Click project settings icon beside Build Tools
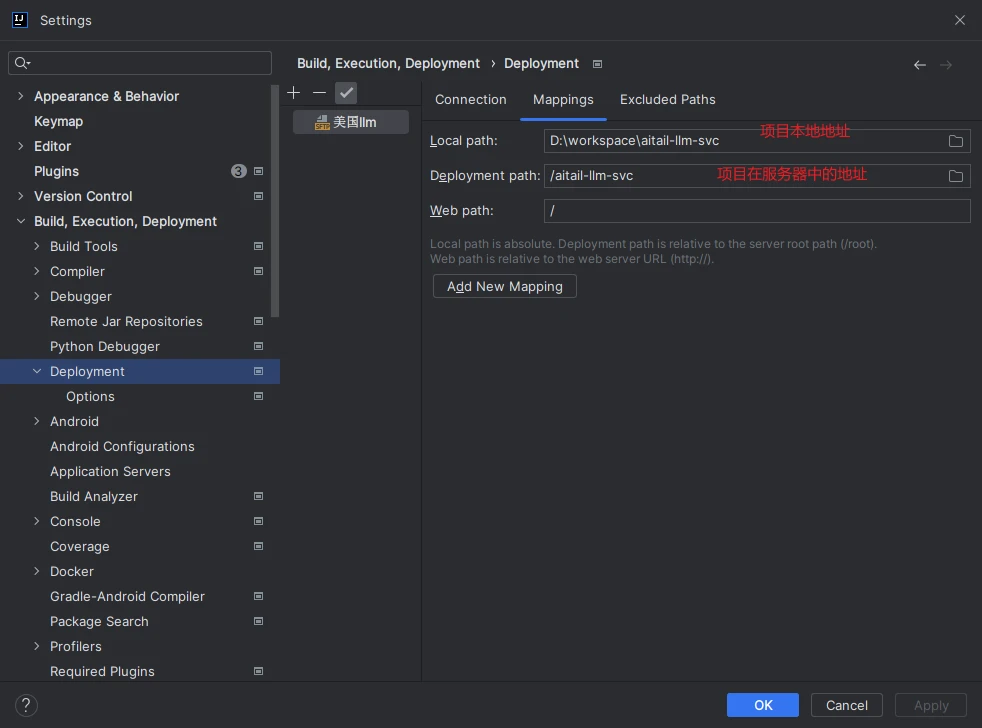The height and width of the screenshot is (728, 982). click(x=258, y=246)
